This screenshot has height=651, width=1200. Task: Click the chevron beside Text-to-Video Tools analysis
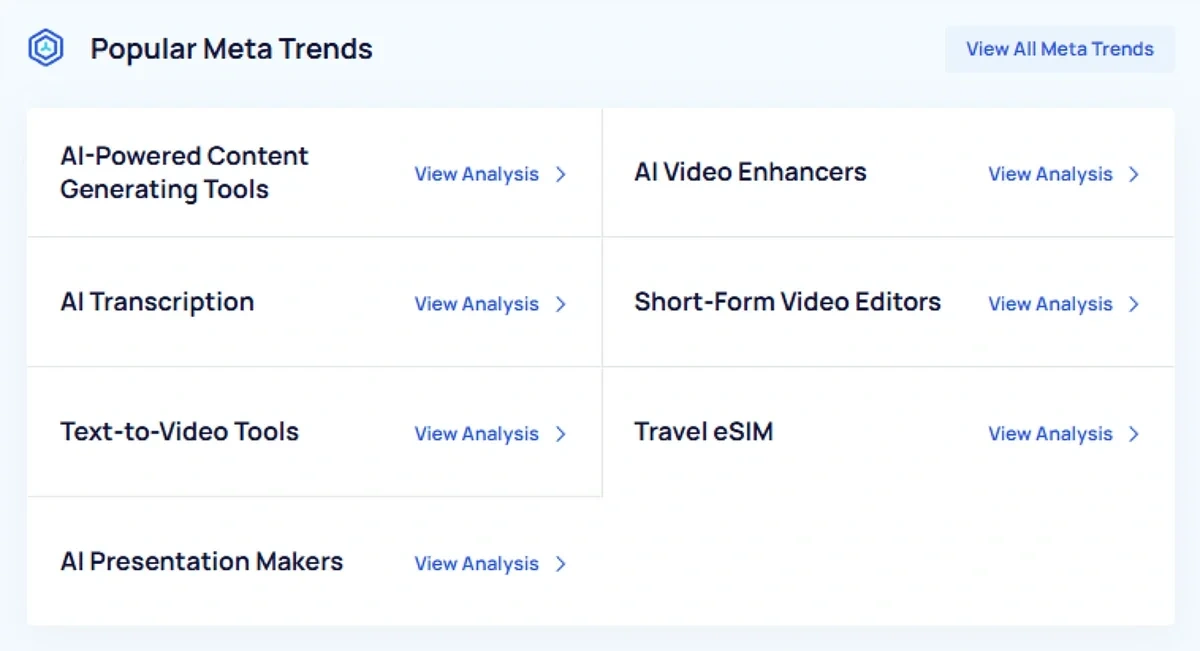coord(562,434)
